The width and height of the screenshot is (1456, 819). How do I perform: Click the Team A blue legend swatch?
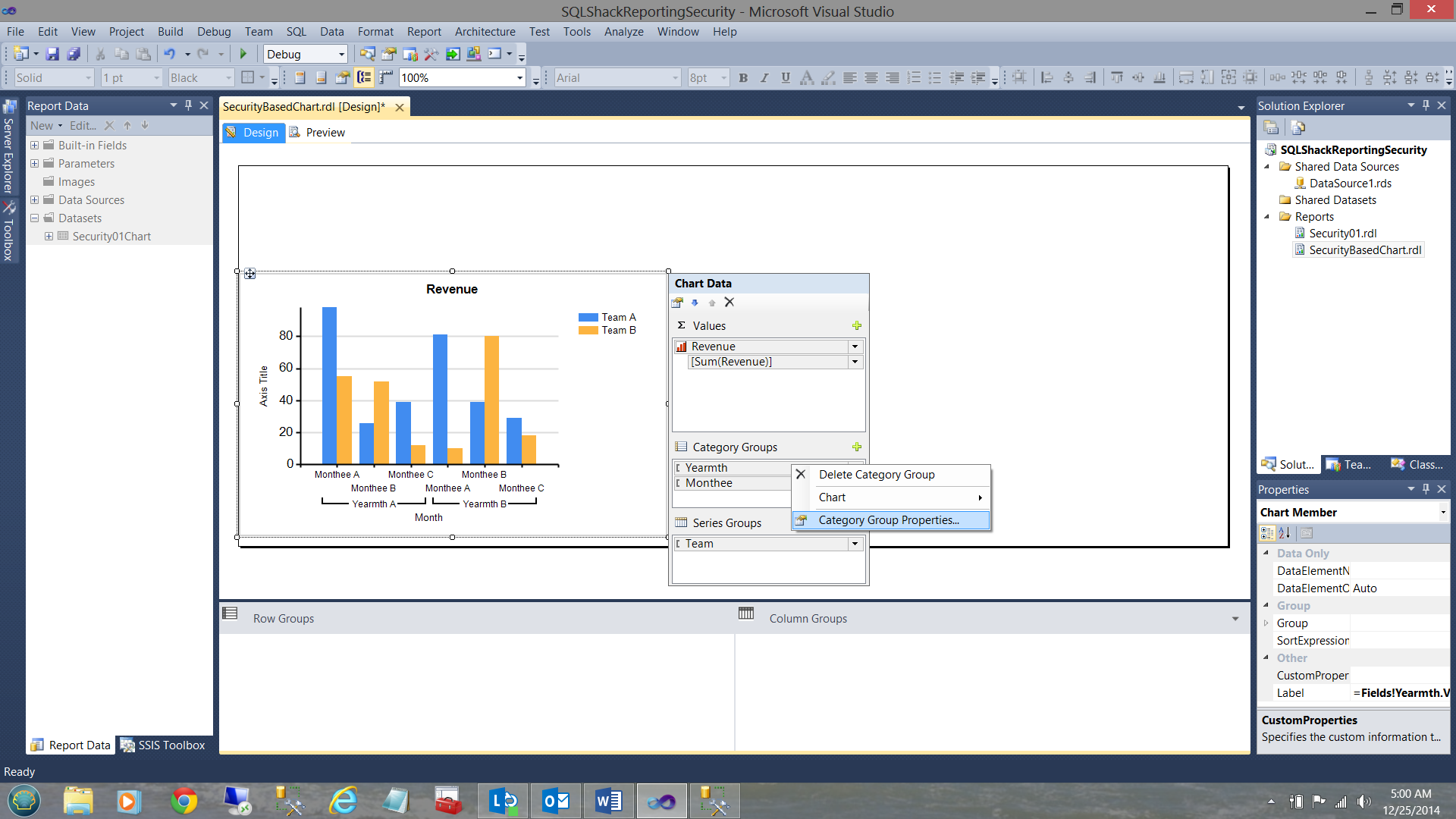tap(588, 317)
